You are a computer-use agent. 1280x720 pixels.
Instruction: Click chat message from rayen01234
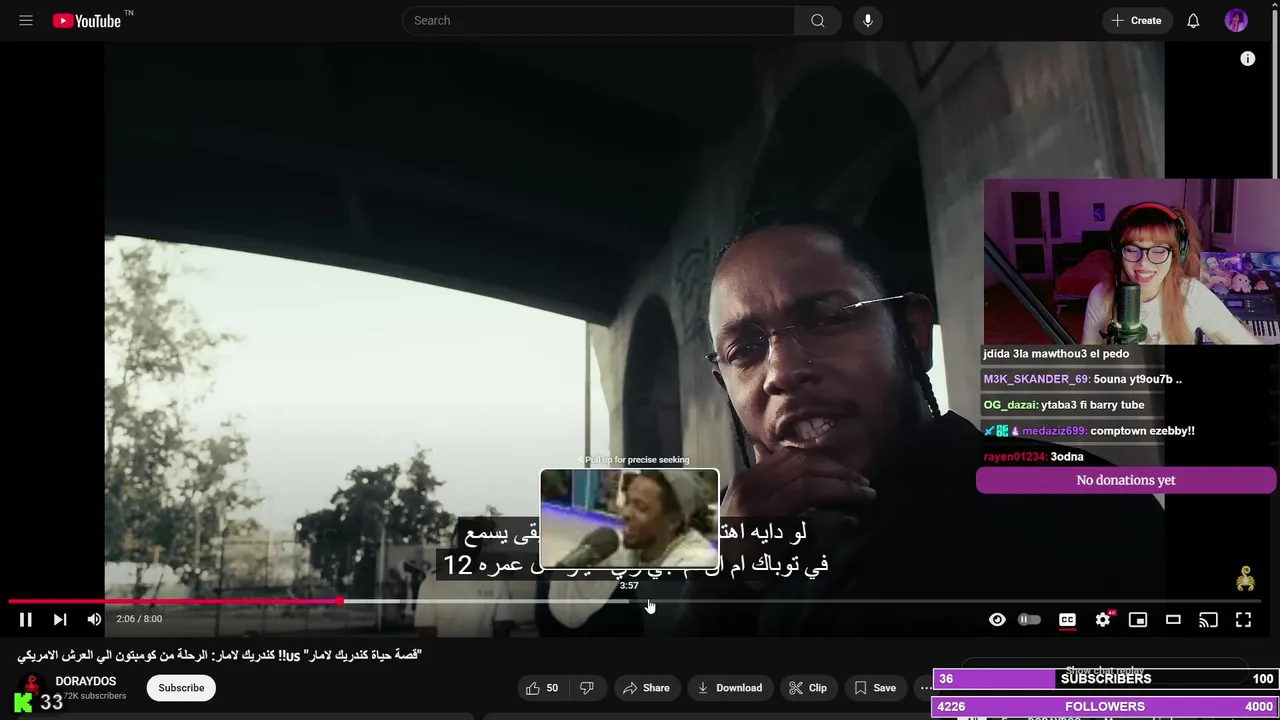click(1033, 457)
